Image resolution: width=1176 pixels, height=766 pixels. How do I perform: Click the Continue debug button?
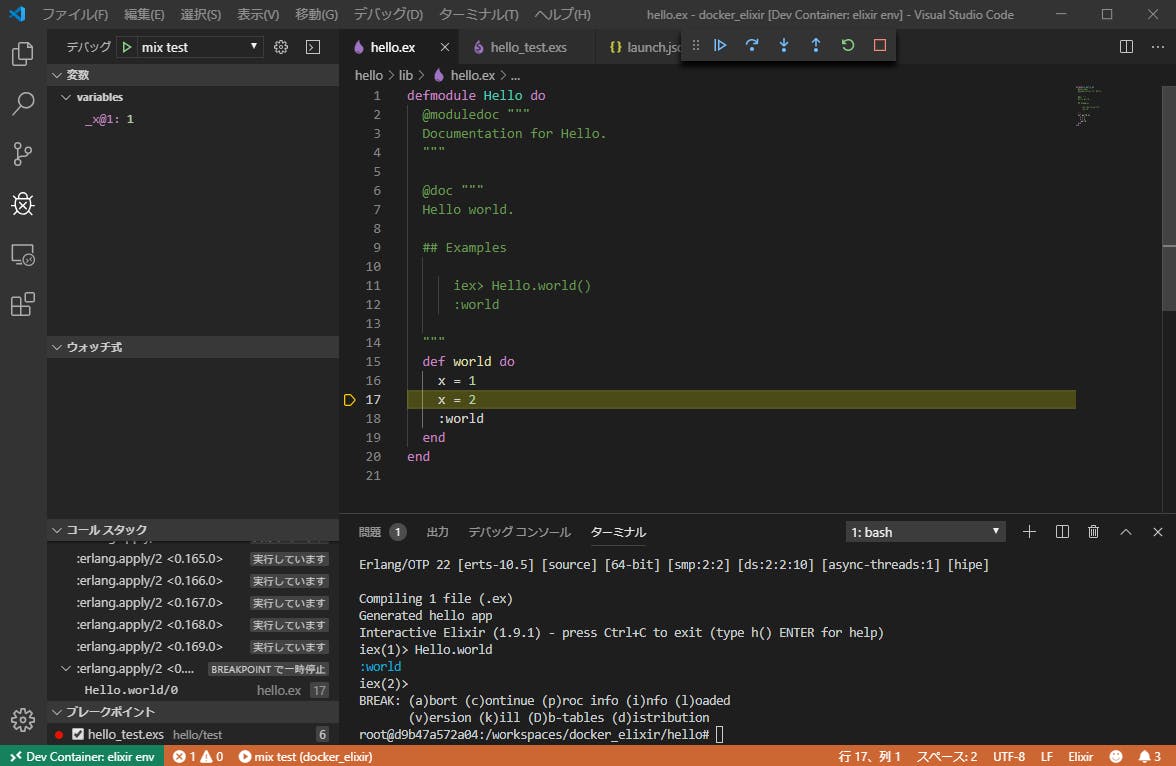pyautogui.click(x=720, y=45)
